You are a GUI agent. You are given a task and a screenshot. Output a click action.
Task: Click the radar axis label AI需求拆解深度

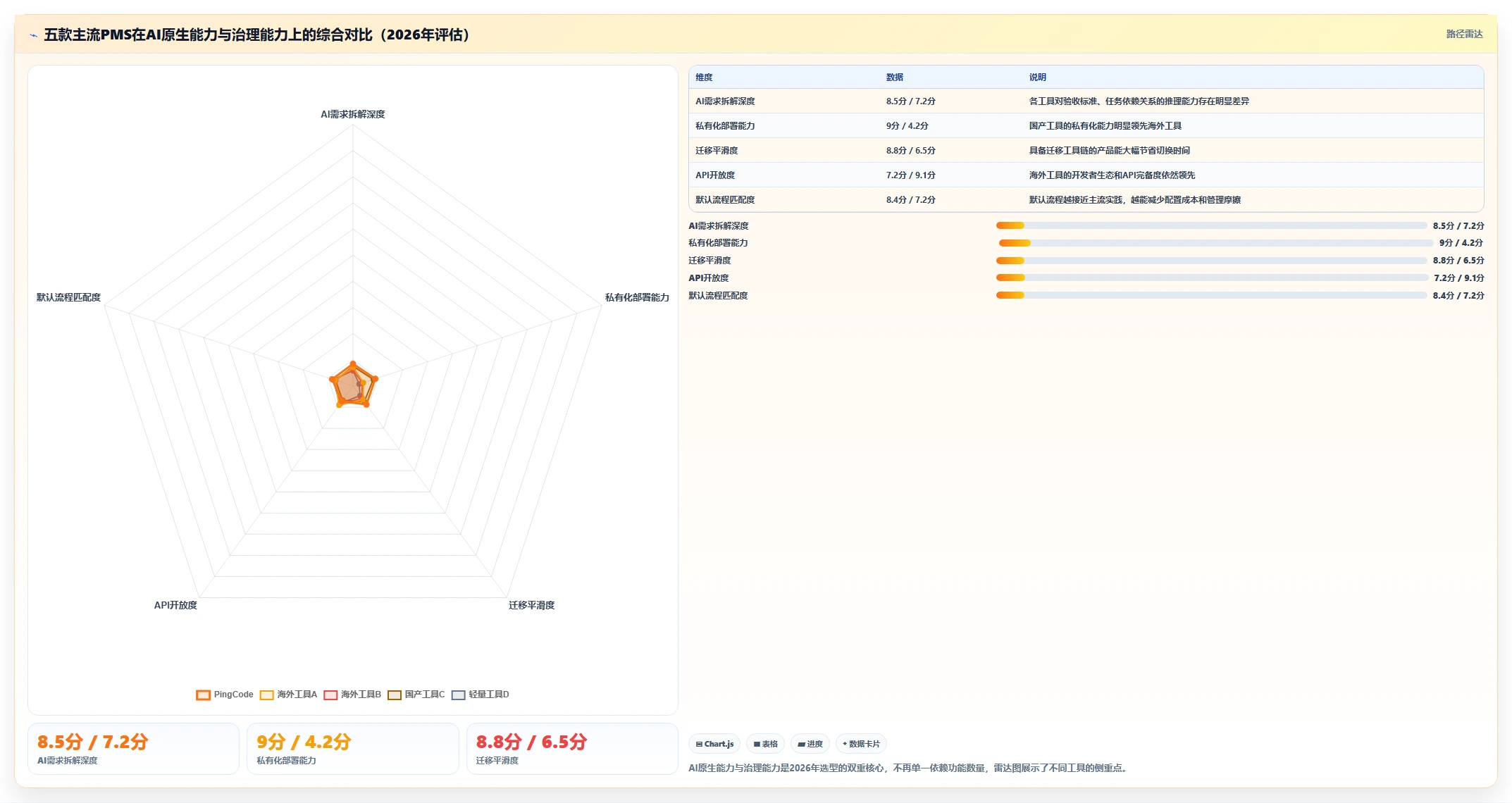point(353,114)
